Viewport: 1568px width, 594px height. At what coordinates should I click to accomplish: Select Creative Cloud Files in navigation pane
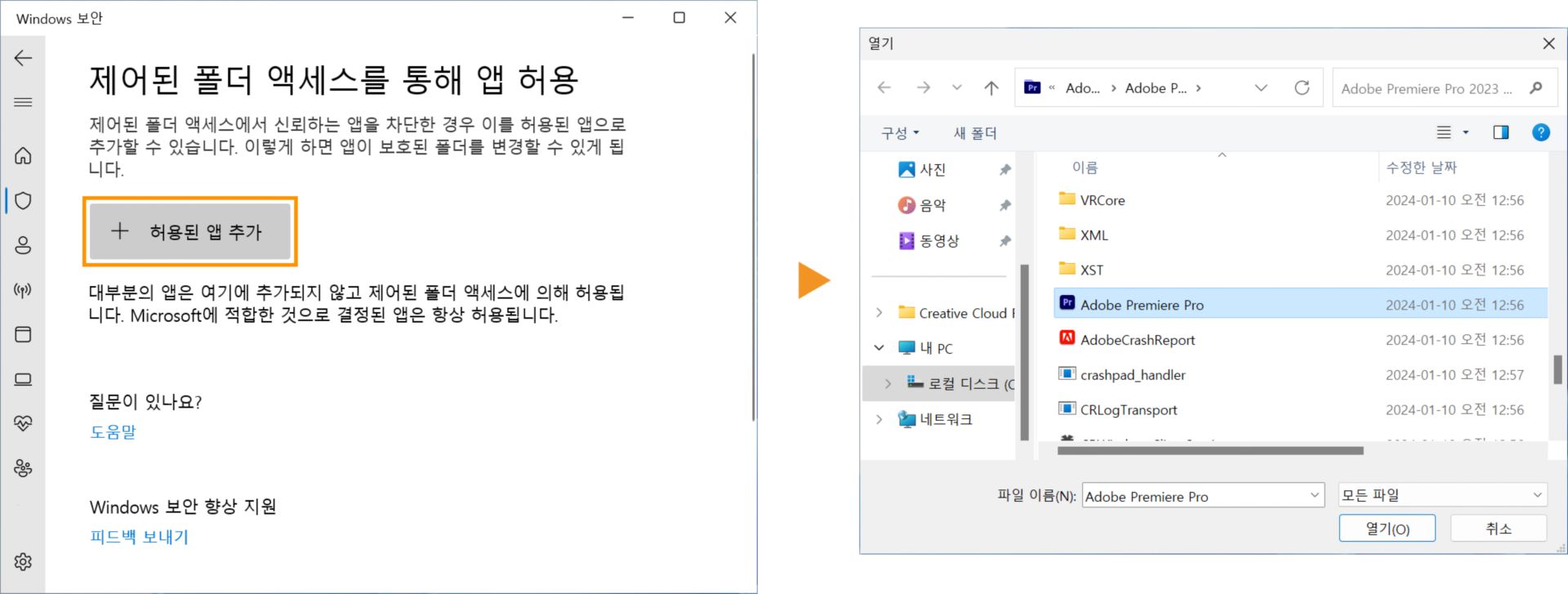click(956, 313)
